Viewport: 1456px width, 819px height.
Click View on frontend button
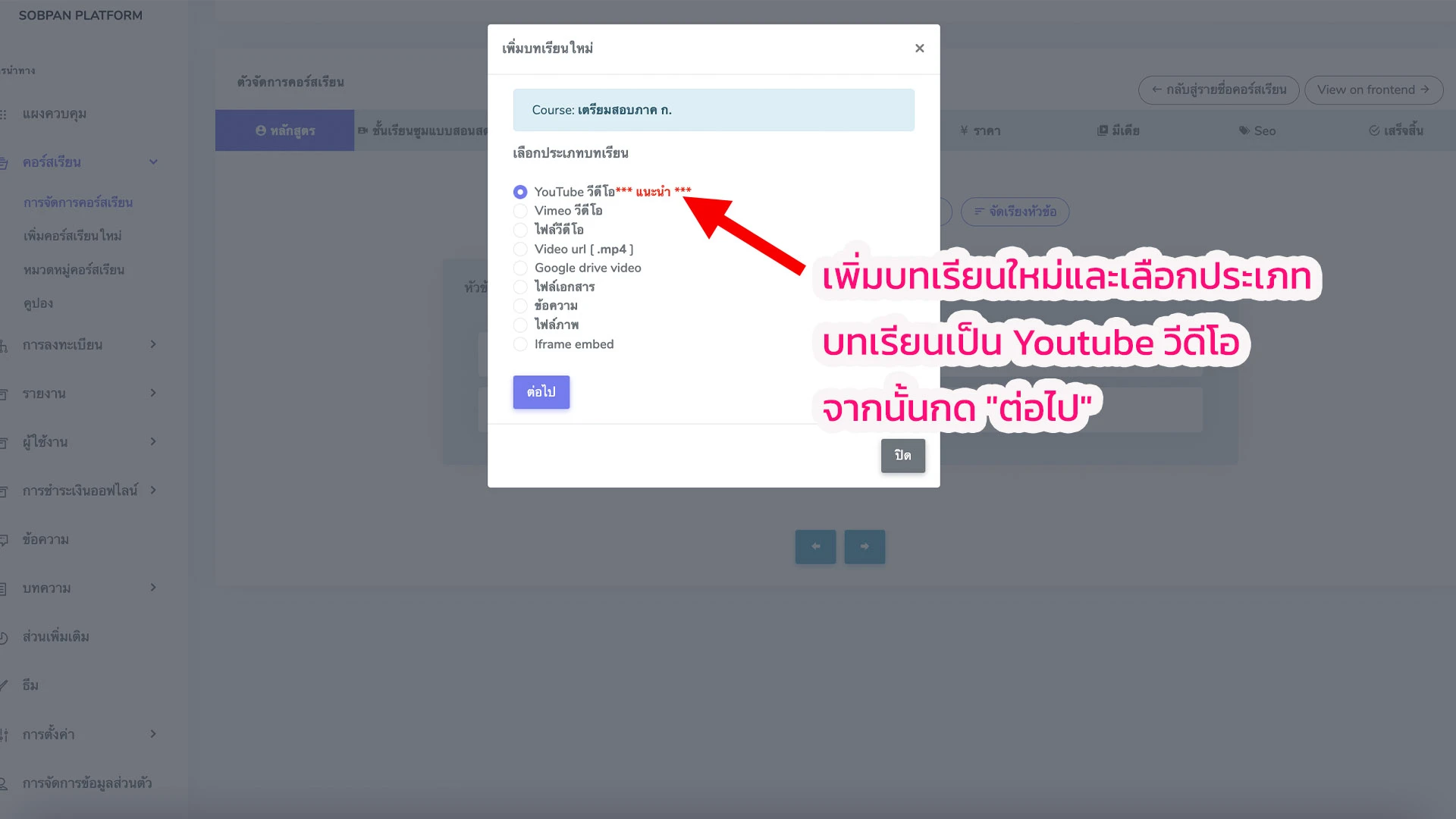click(1373, 89)
